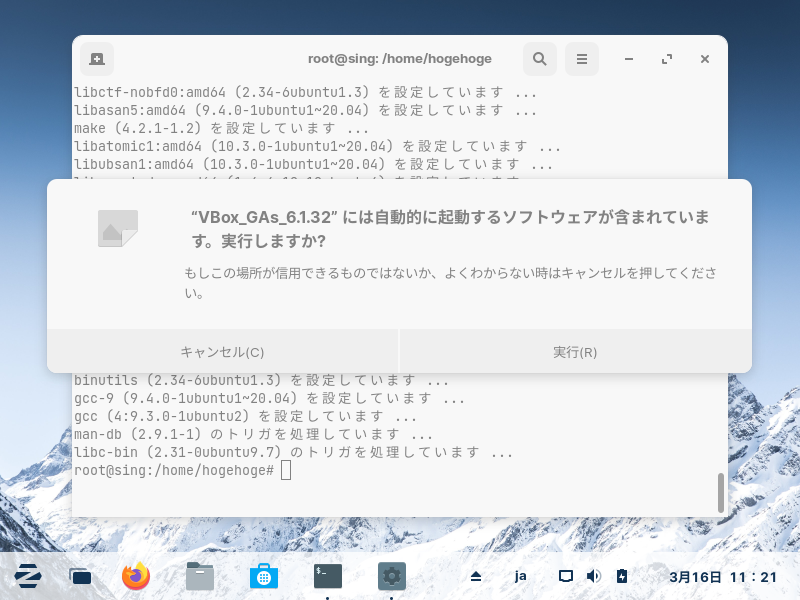This screenshot has width=800, height=600.
Task: Click the display network tray icon
Action: click(565, 577)
